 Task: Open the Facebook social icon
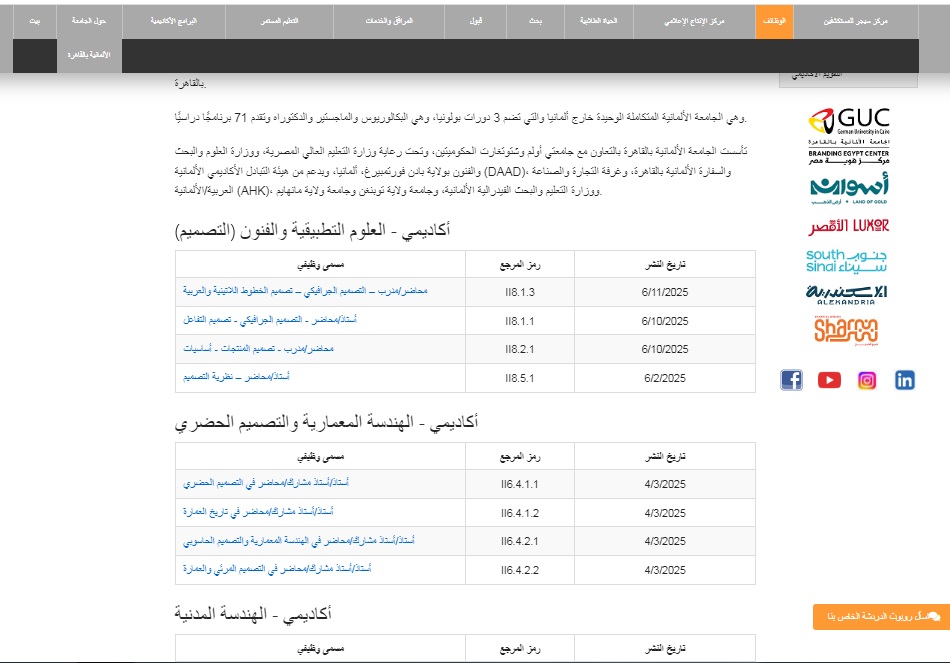click(x=792, y=380)
